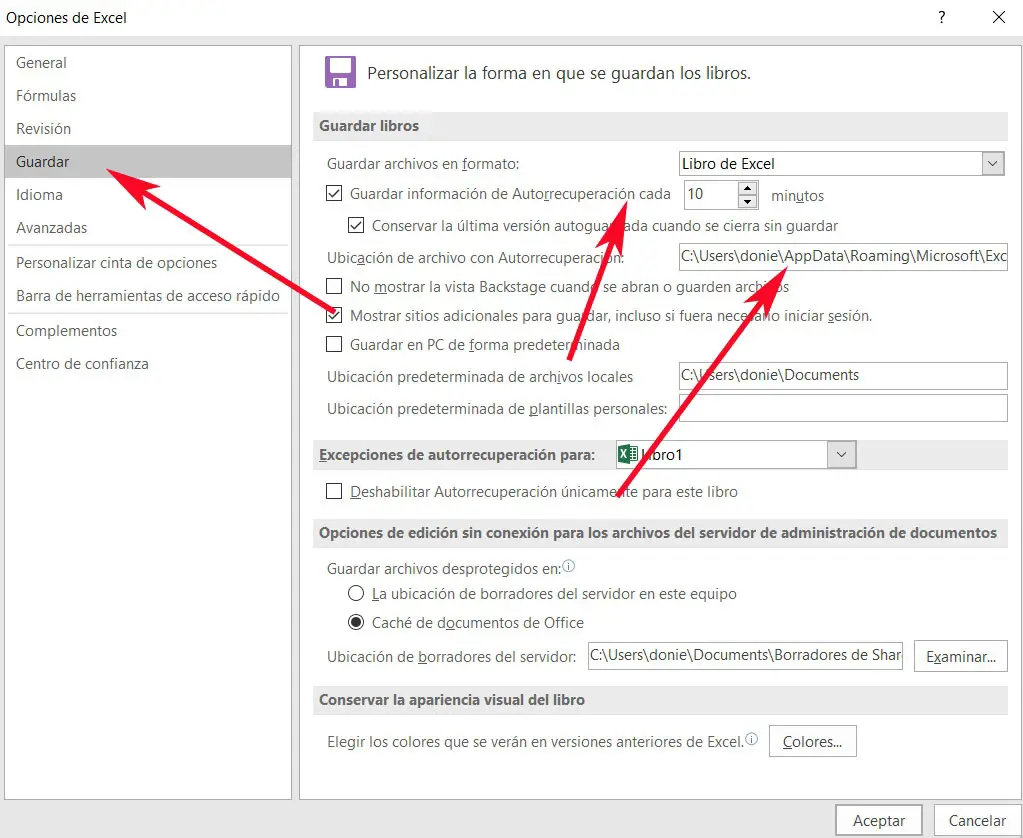Enable 'Guardar en PC de forma predeterminada'
Screen dimensions: 1023x838
(x=334, y=344)
